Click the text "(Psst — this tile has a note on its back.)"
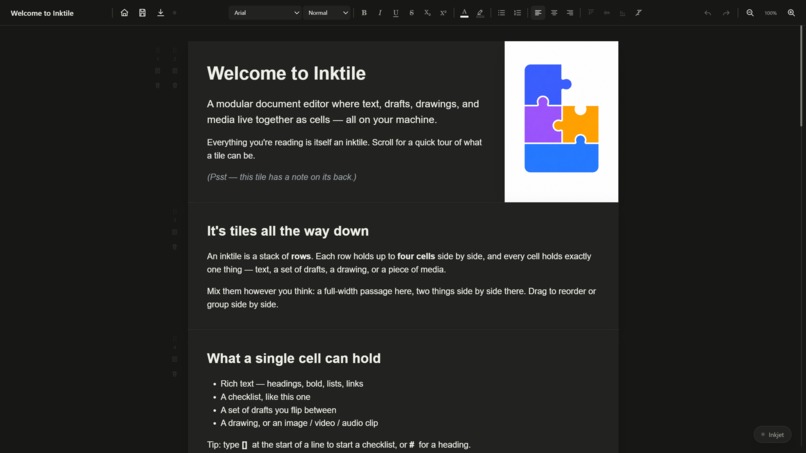 click(282, 177)
